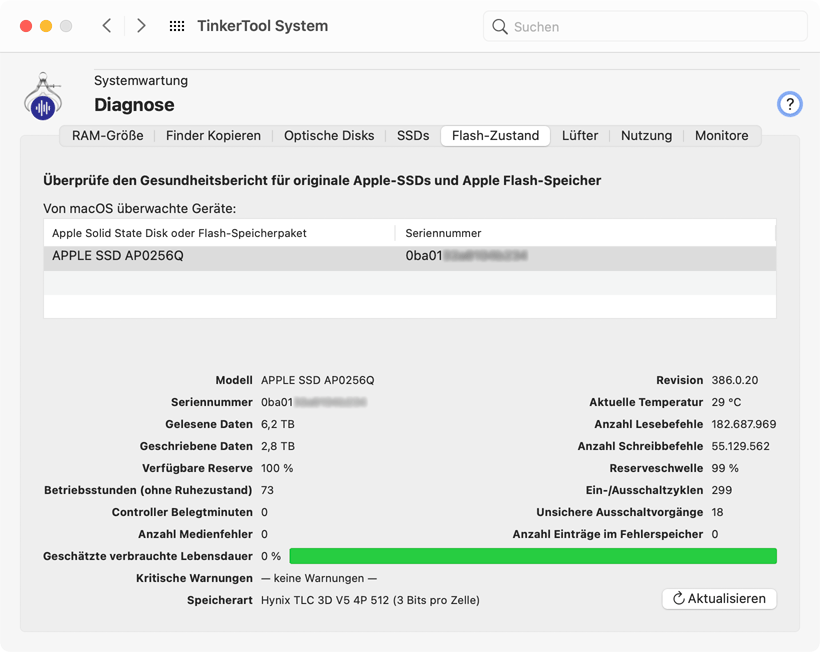This screenshot has height=652, width=820.
Task: Click the green lifetime usage bar
Action: pyautogui.click(x=533, y=556)
